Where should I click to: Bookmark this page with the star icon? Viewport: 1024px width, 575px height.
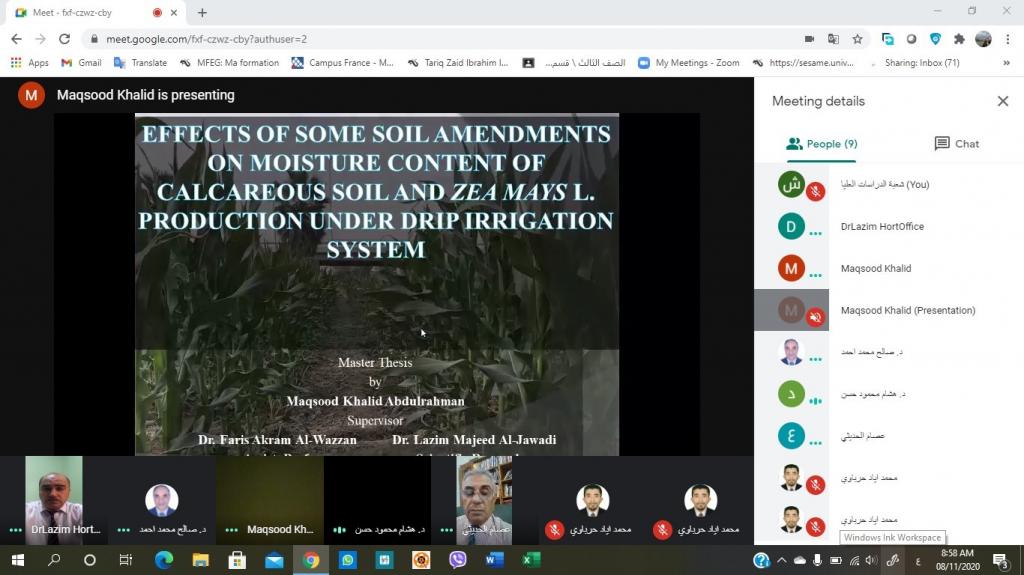857,39
